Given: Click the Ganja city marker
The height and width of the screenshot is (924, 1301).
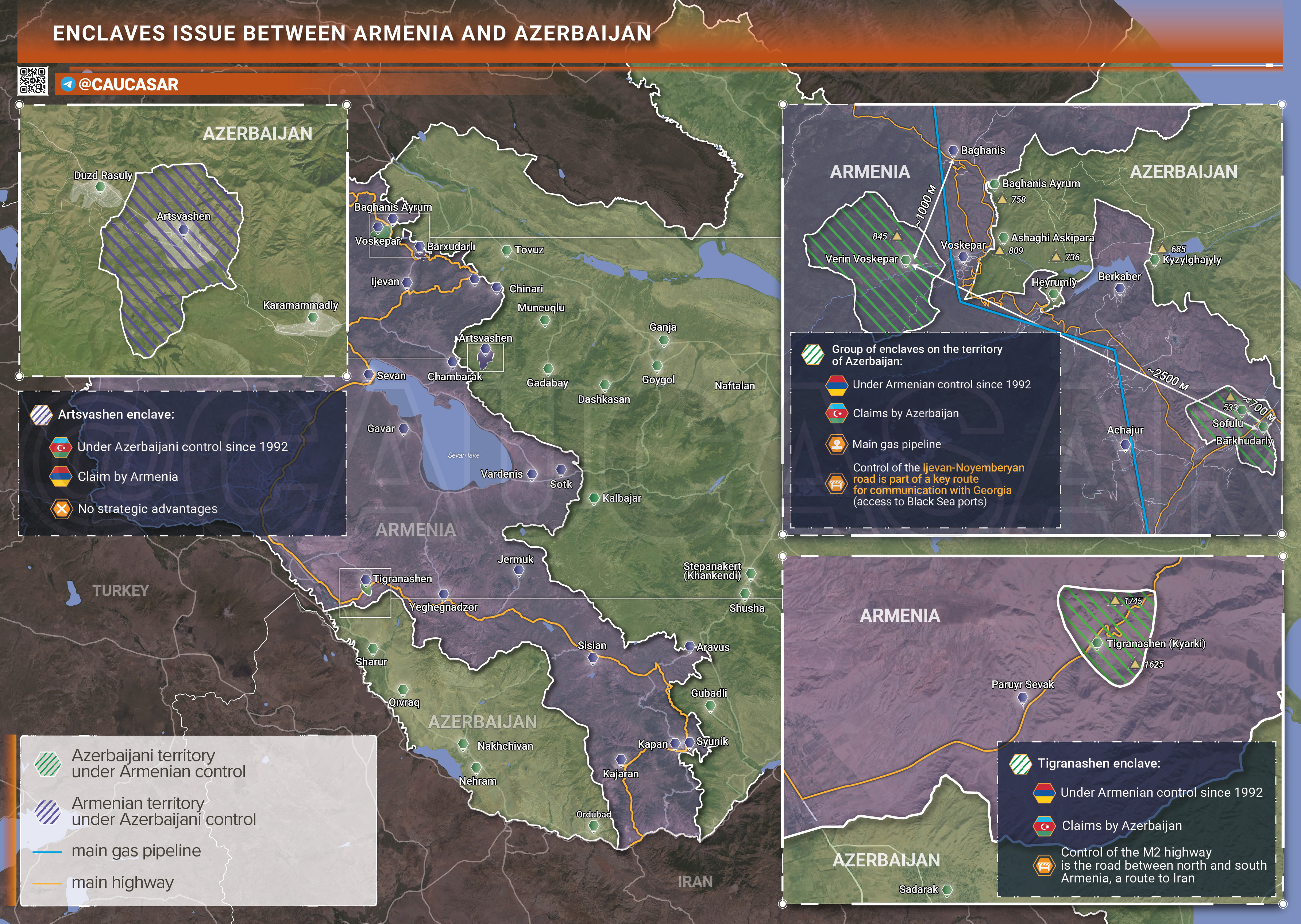Looking at the screenshot, I should click(664, 340).
